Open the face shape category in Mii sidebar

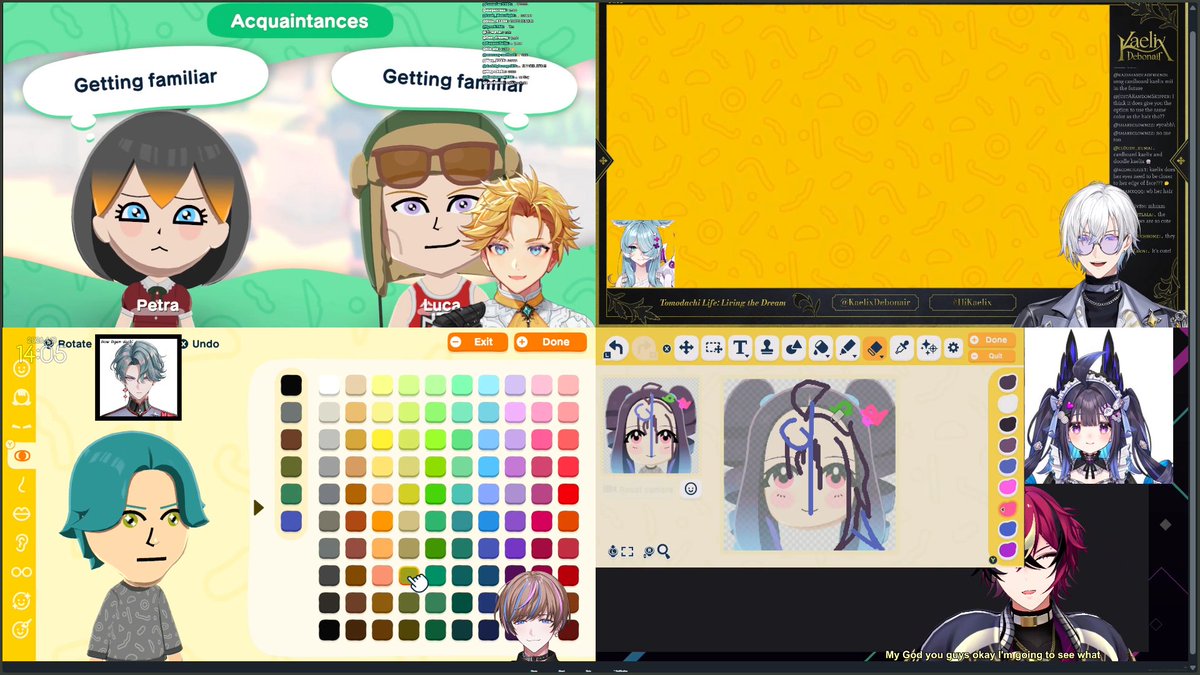click(21, 368)
